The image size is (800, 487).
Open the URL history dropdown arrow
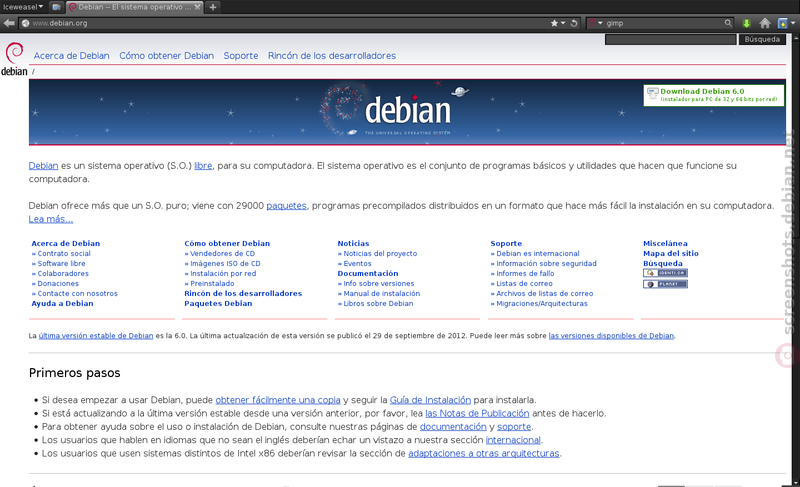coord(563,23)
